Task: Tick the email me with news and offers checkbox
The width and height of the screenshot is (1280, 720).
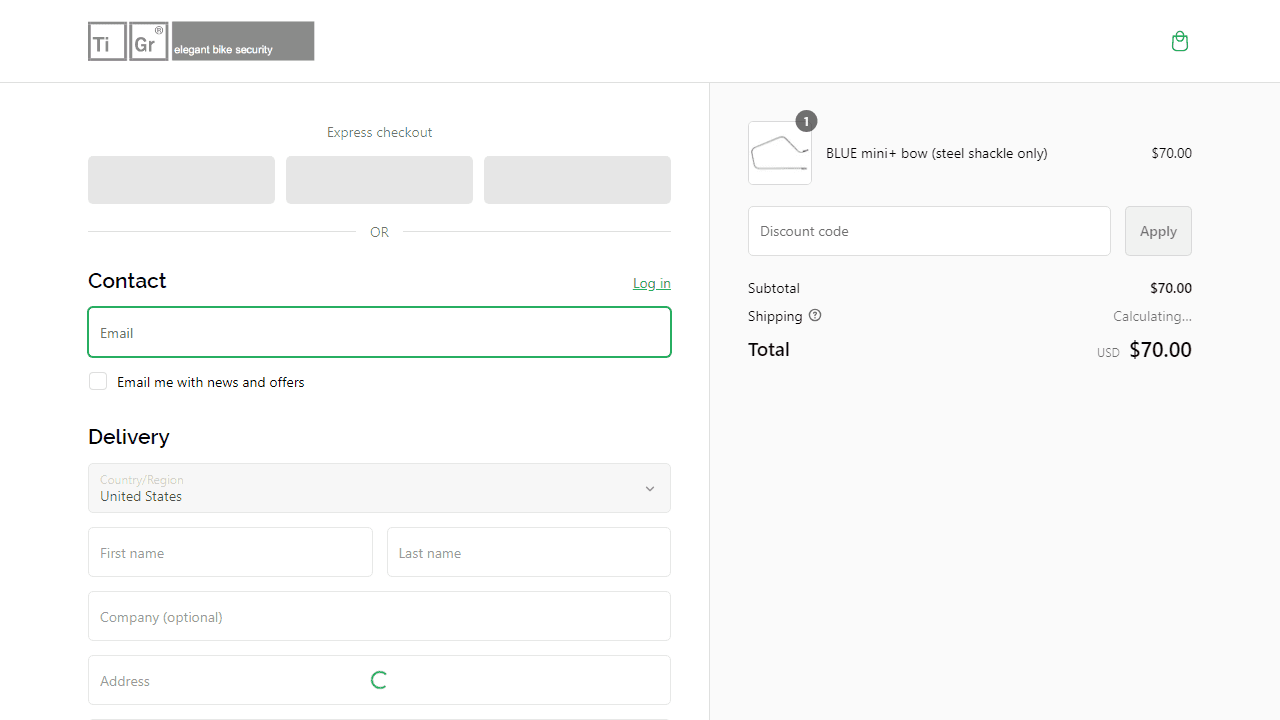Action: click(98, 381)
